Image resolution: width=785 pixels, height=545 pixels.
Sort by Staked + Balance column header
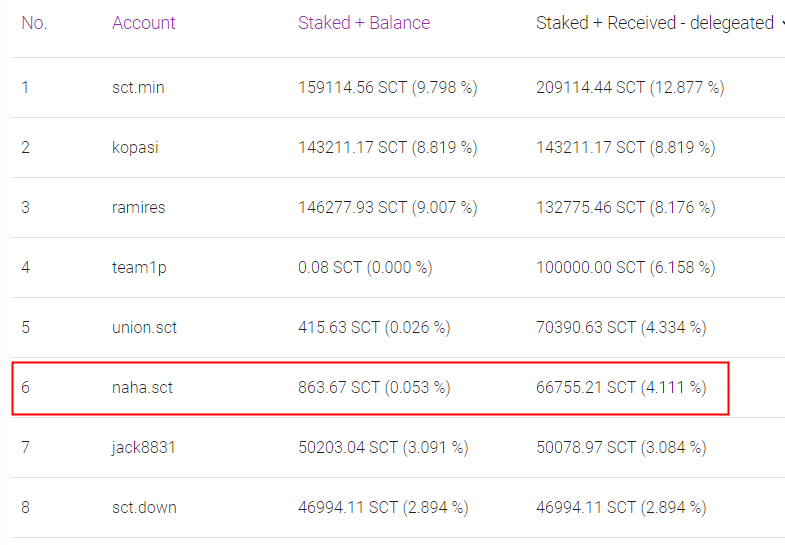(364, 23)
